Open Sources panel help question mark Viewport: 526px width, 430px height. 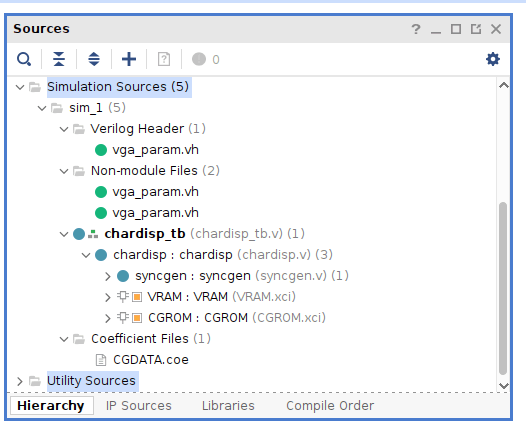tap(416, 29)
